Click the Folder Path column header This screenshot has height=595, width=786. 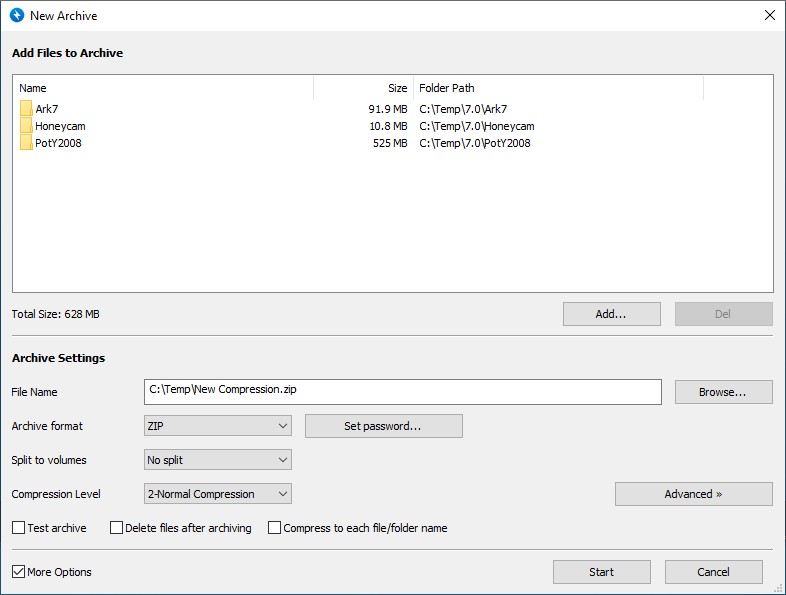coord(558,88)
